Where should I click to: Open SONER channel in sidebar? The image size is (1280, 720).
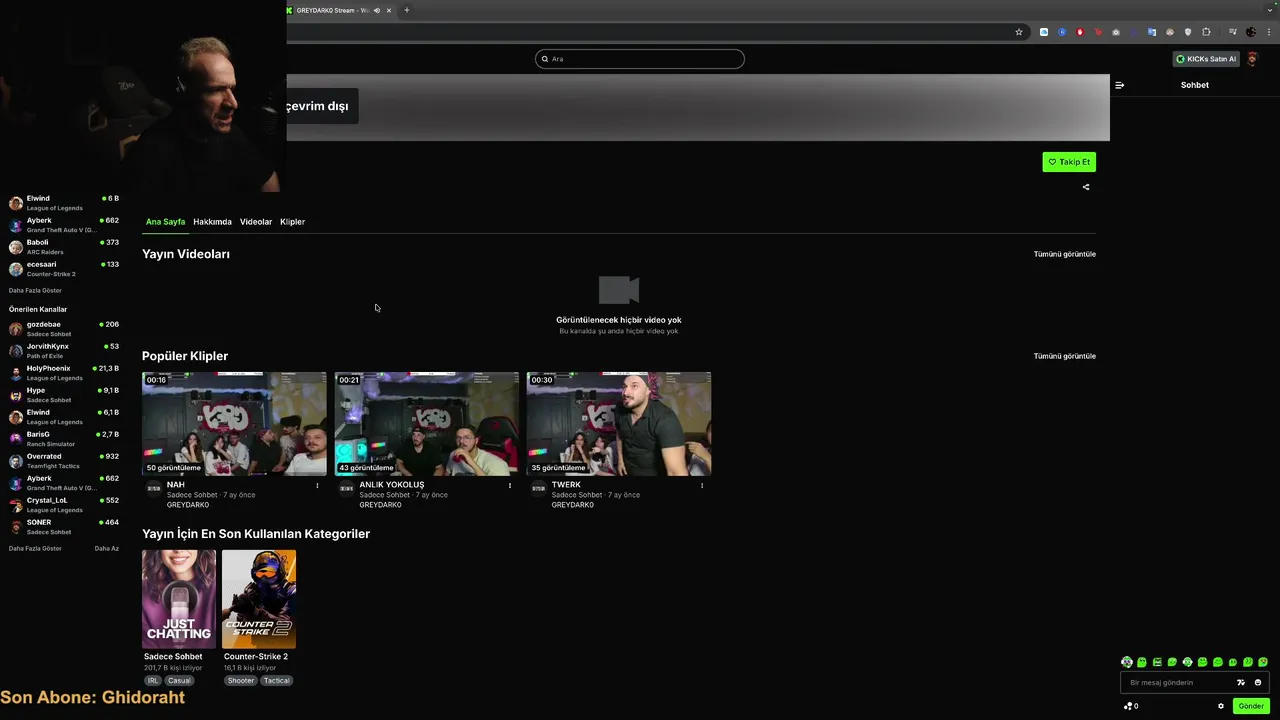click(x=64, y=527)
